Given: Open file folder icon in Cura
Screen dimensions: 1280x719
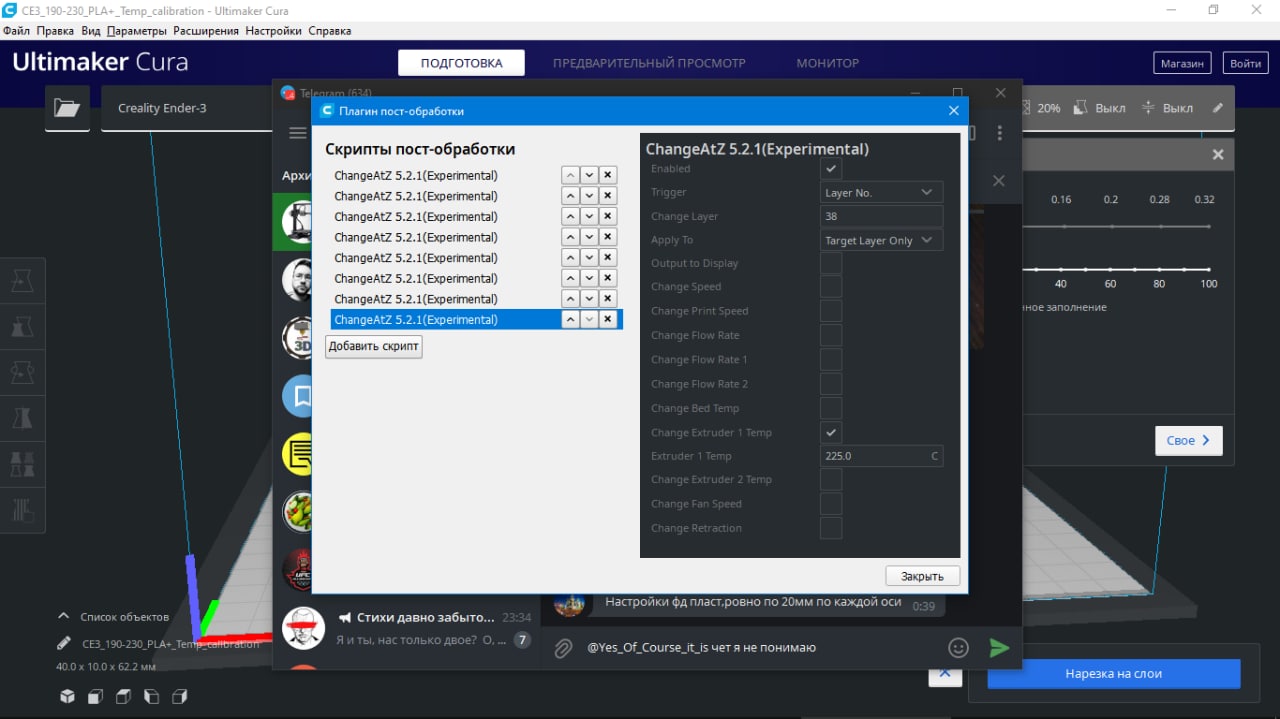Looking at the screenshot, I should tap(67, 108).
